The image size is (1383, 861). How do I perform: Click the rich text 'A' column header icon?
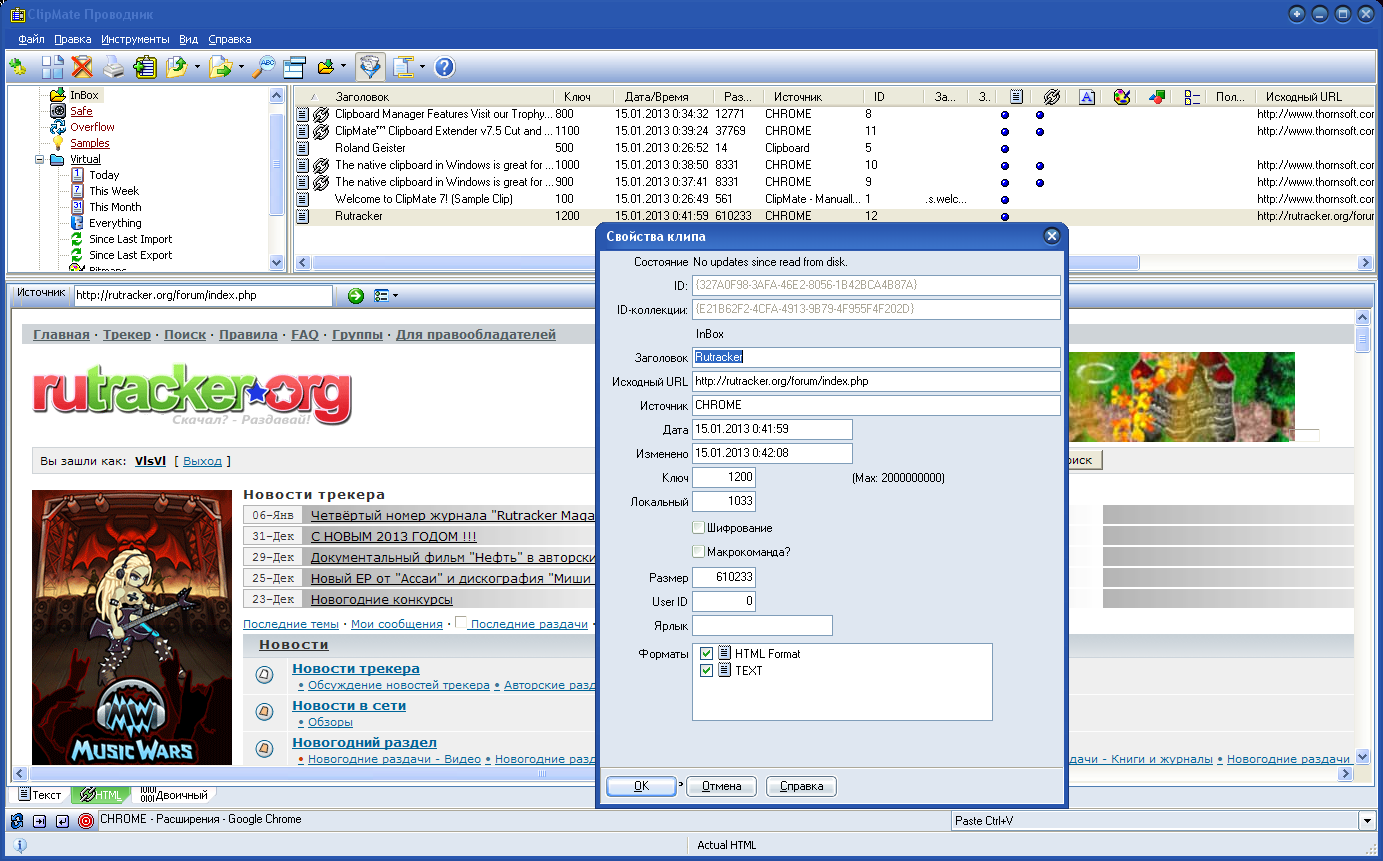[1087, 97]
